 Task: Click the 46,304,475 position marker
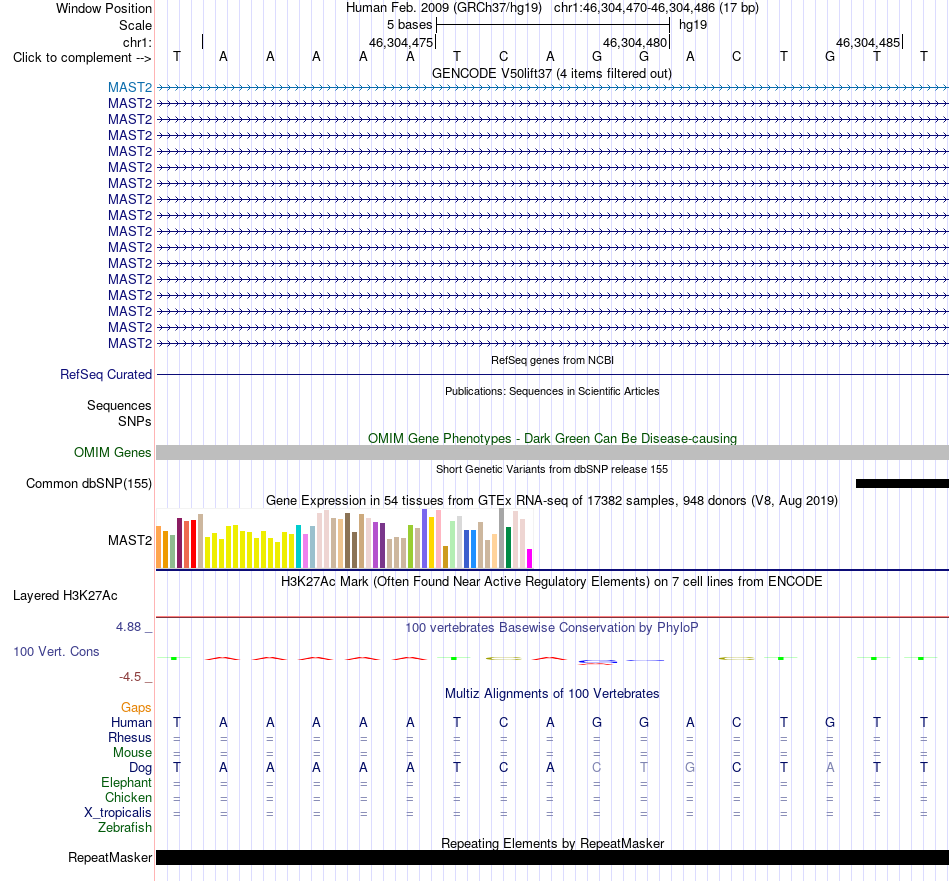tap(401, 42)
